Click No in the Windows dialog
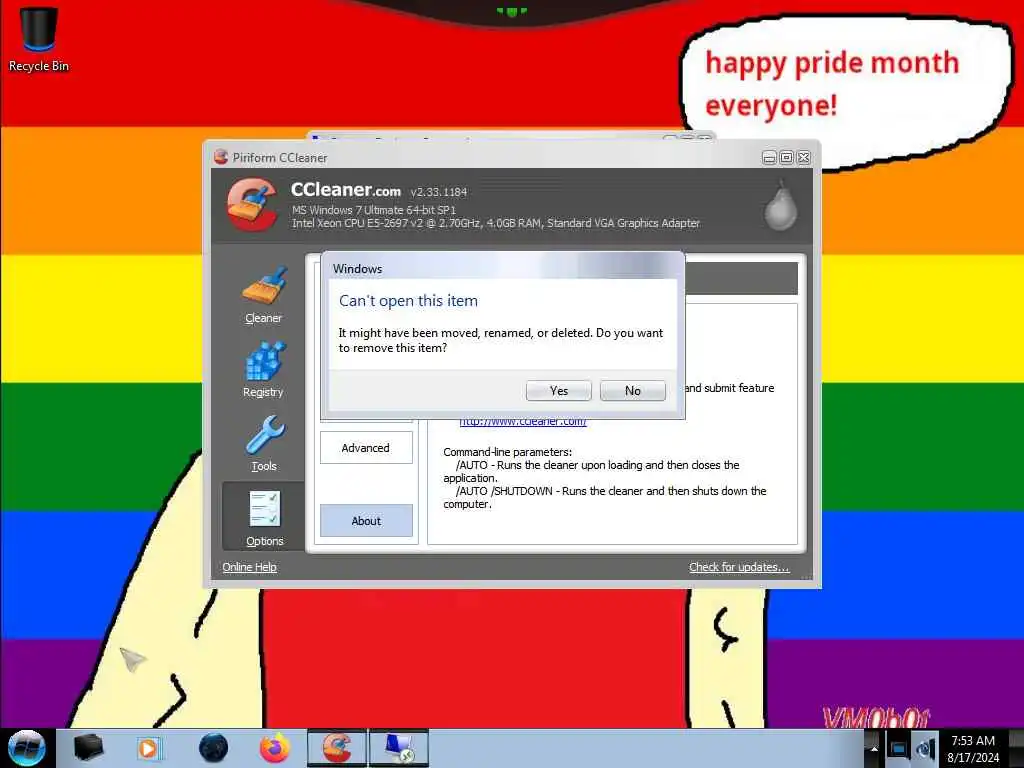This screenshot has height=768, width=1024. coord(632,391)
